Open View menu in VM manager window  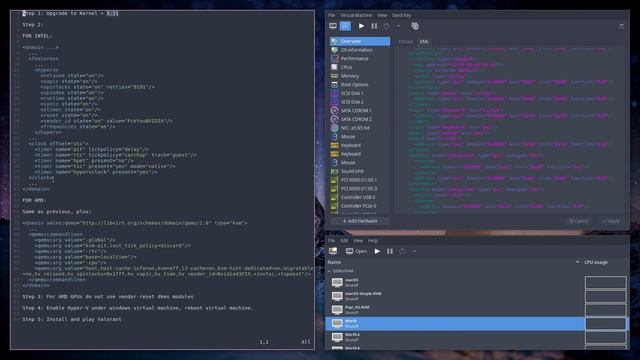coord(358,240)
